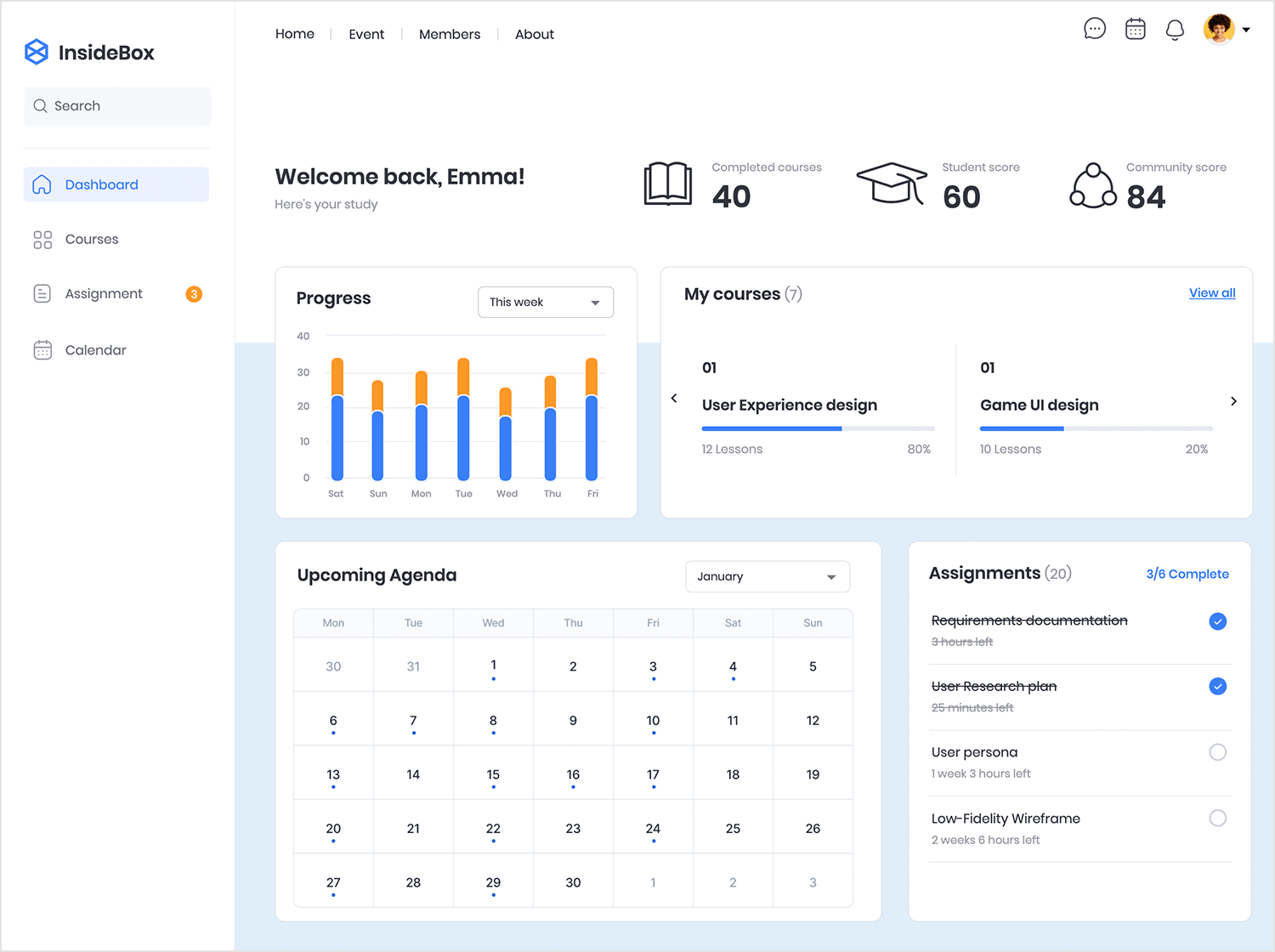Select January 7 in the agenda
The height and width of the screenshot is (952, 1275).
413,720
